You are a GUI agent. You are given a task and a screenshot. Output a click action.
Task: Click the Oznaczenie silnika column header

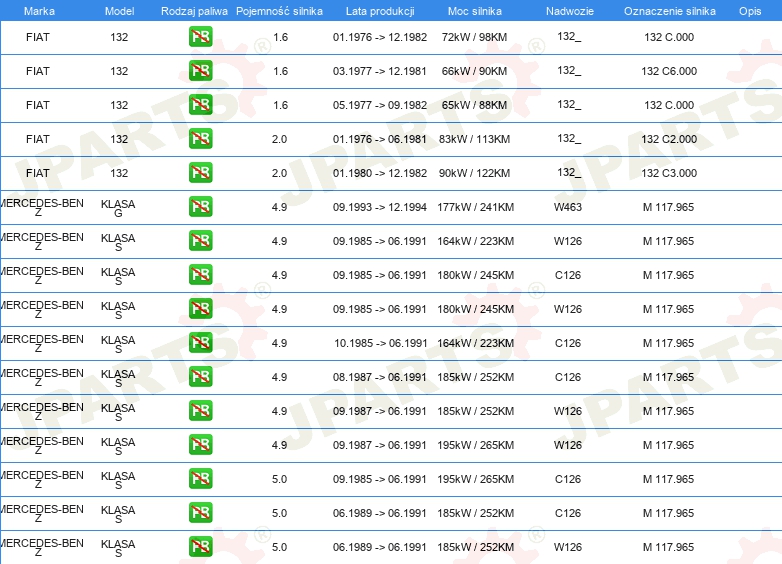point(670,11)
